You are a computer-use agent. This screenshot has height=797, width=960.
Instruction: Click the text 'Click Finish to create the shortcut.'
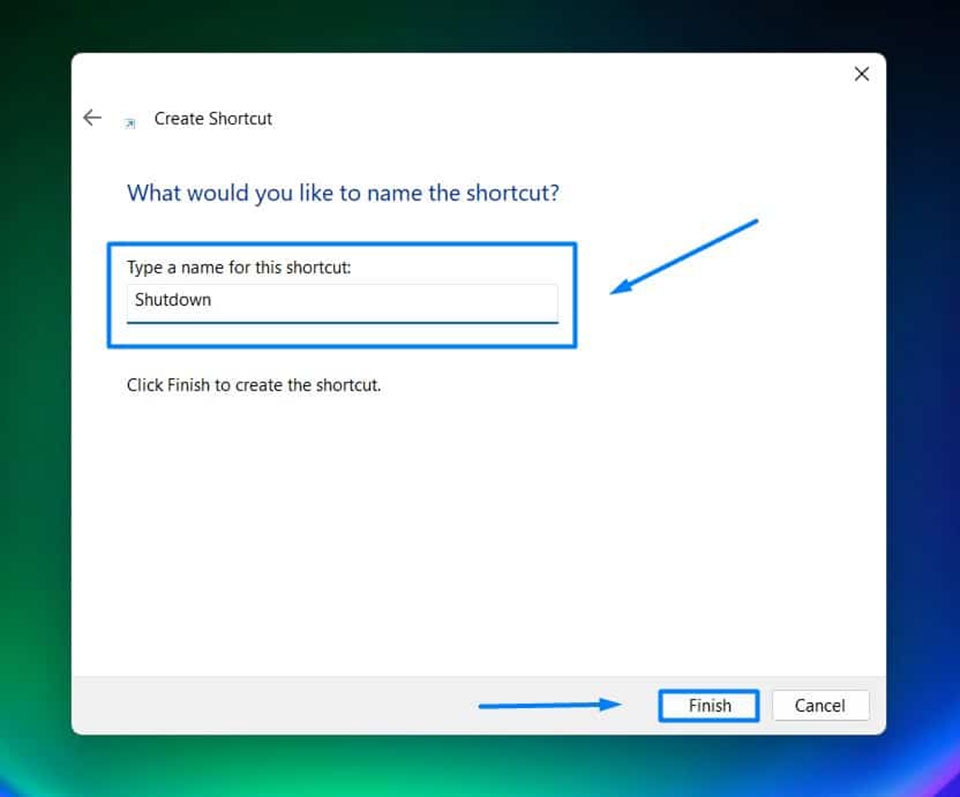coord(253,385)
